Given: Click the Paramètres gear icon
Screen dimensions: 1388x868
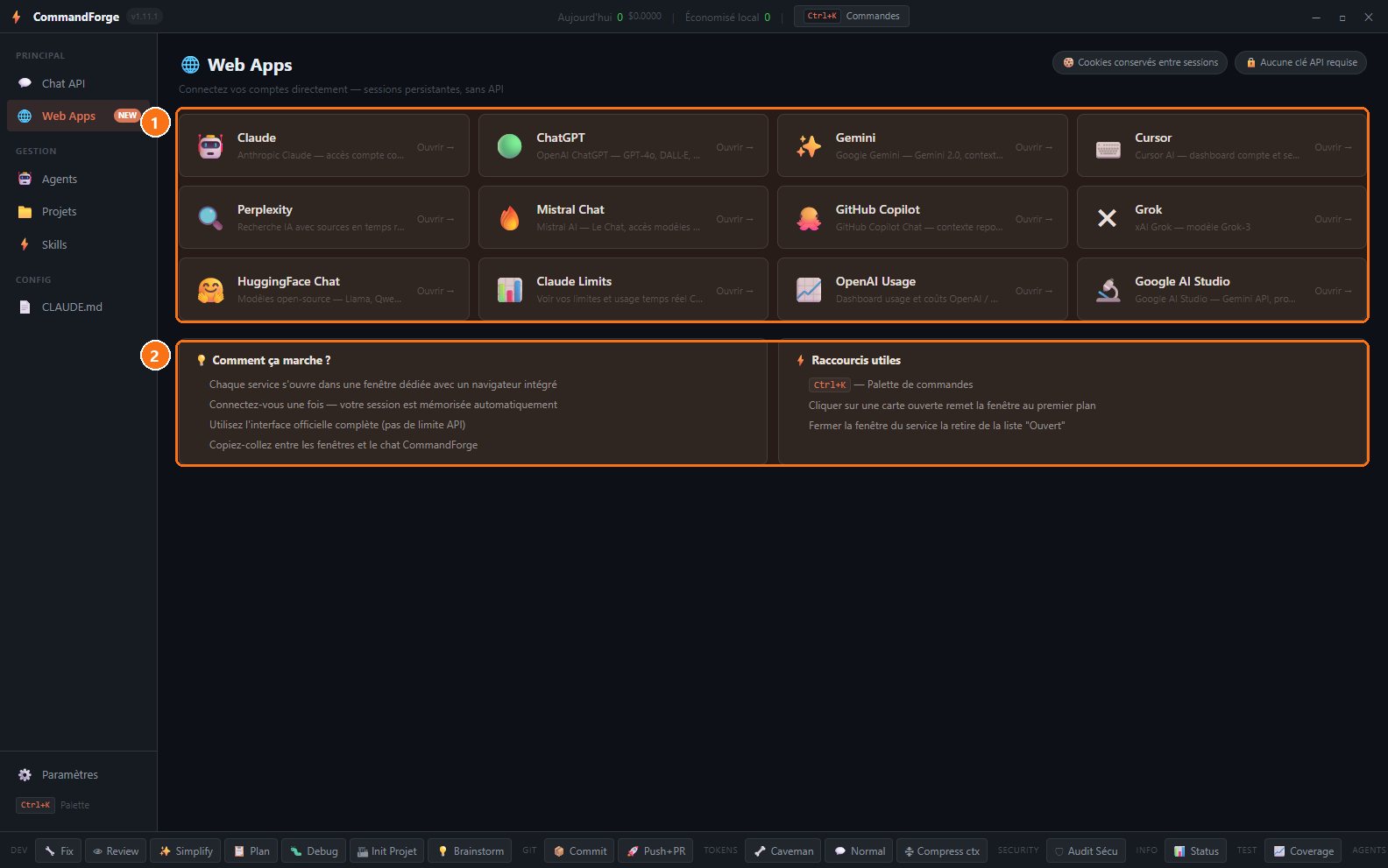Looking at the screenshot, I should click(25, 775).
